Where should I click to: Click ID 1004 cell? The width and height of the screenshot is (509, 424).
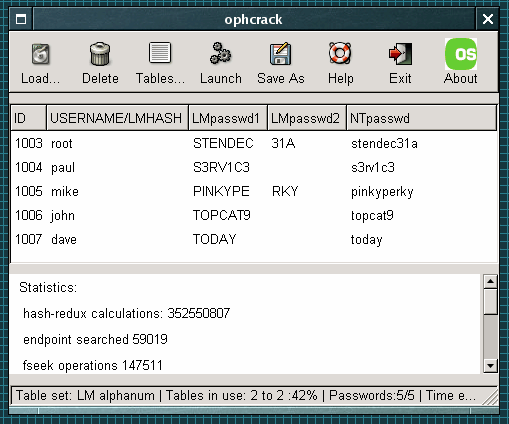point(29,167)
